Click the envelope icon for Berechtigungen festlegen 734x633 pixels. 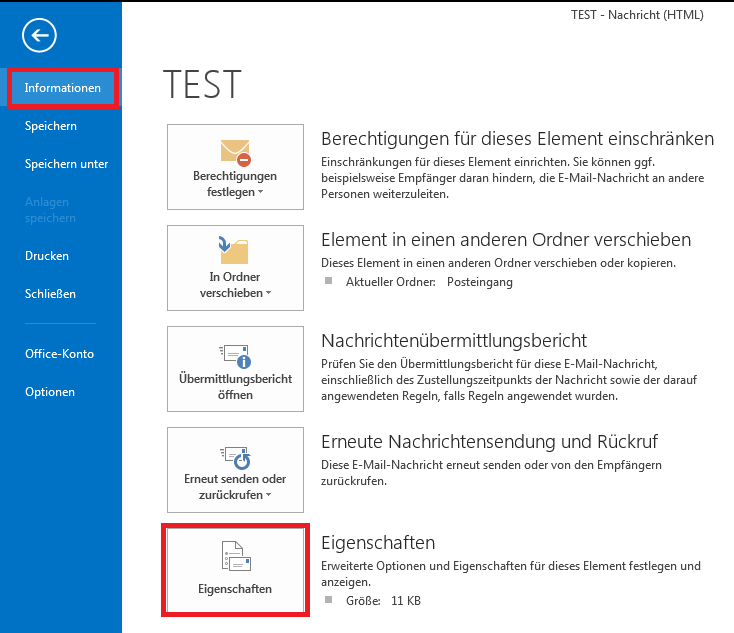235,152
